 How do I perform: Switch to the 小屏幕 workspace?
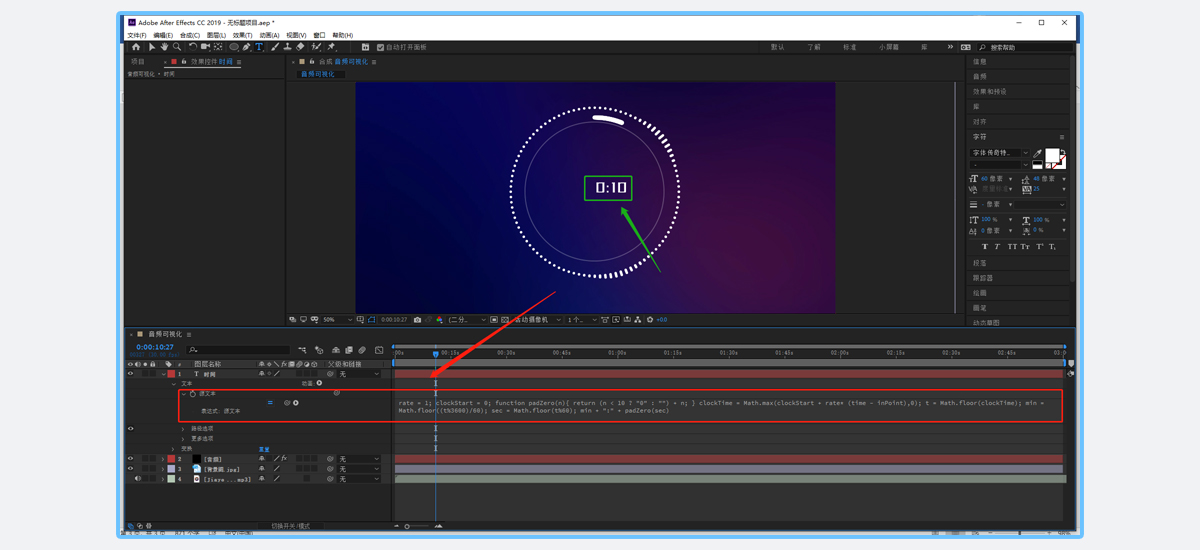(x=889, y=47)
